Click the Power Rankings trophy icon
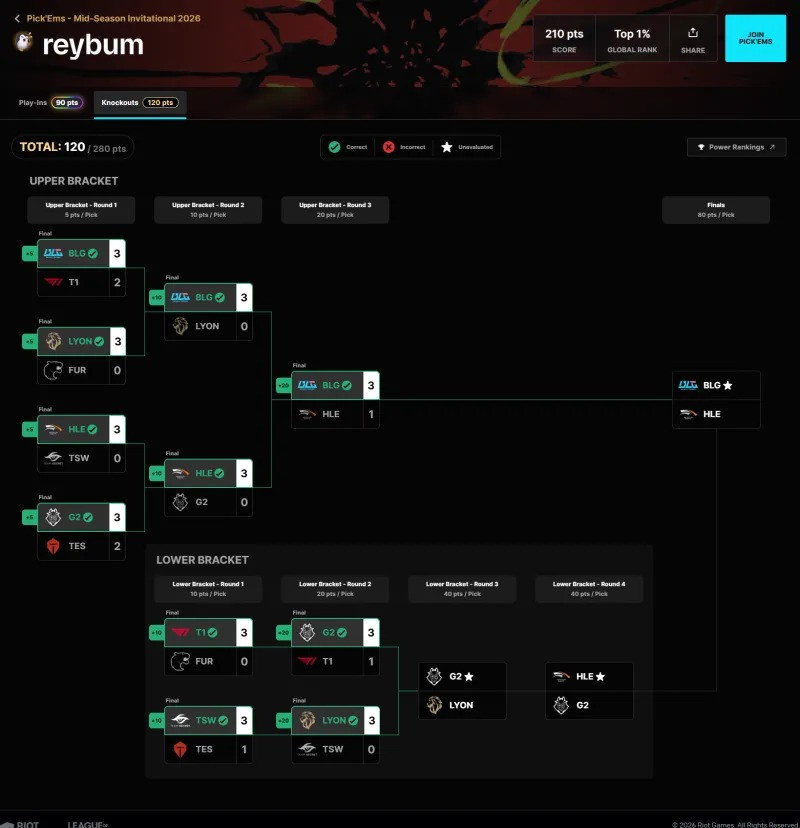Image resolution: width=800 pixels, height=828 pixels. (x=701, y=147)
